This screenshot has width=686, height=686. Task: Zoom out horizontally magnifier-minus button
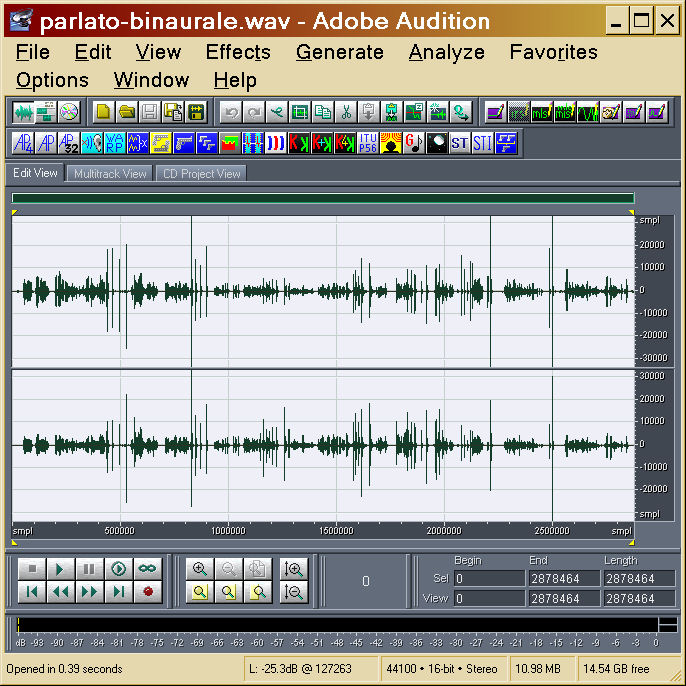tap(228, 568)
